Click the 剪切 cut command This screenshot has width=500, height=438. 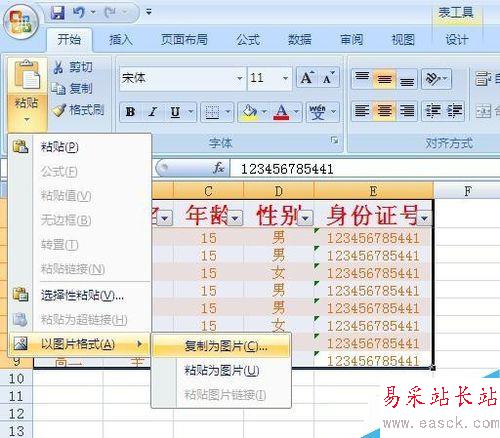(73, 67)
